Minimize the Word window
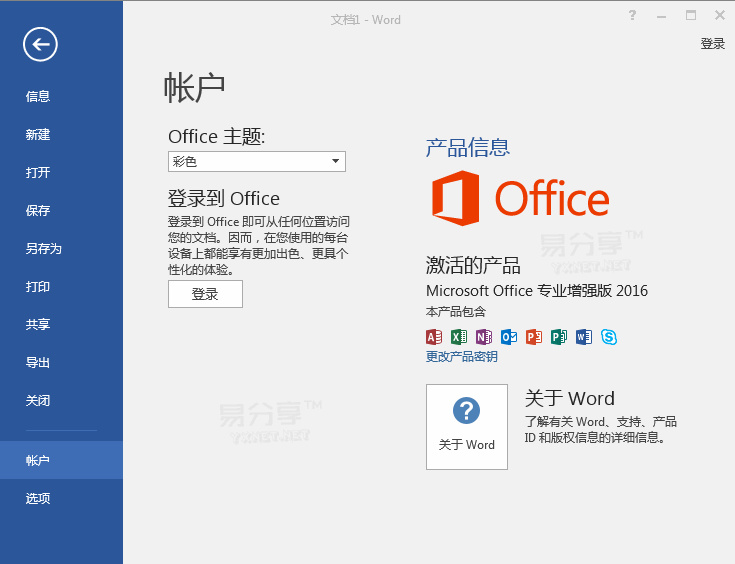 [661, 16]
